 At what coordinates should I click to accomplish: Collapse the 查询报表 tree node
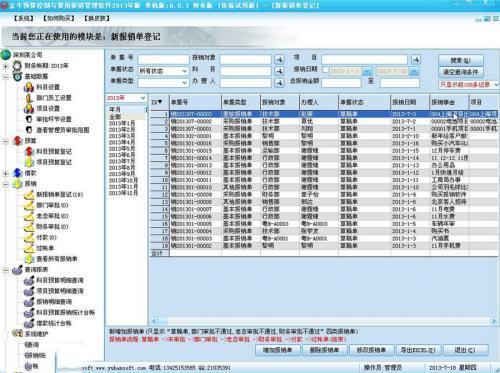point(6,270)
